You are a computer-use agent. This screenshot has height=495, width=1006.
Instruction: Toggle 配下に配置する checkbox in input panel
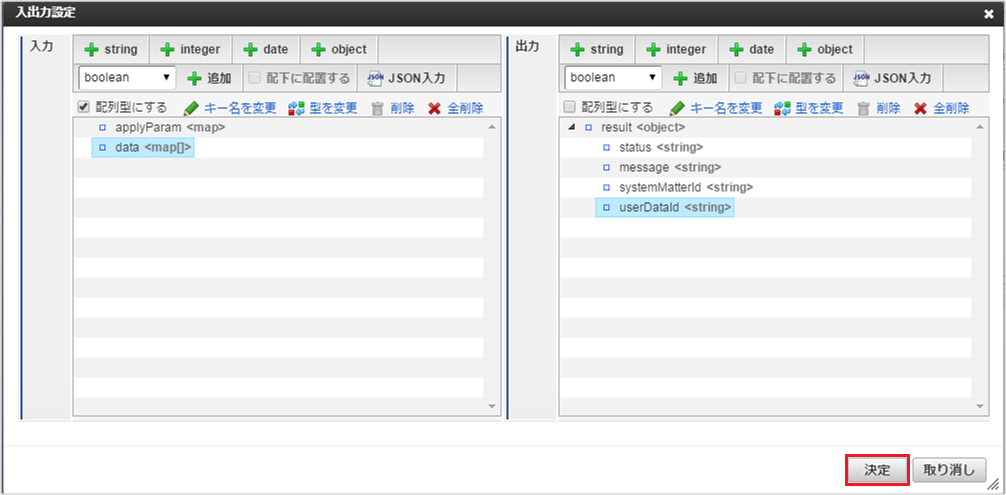[254, 78]
